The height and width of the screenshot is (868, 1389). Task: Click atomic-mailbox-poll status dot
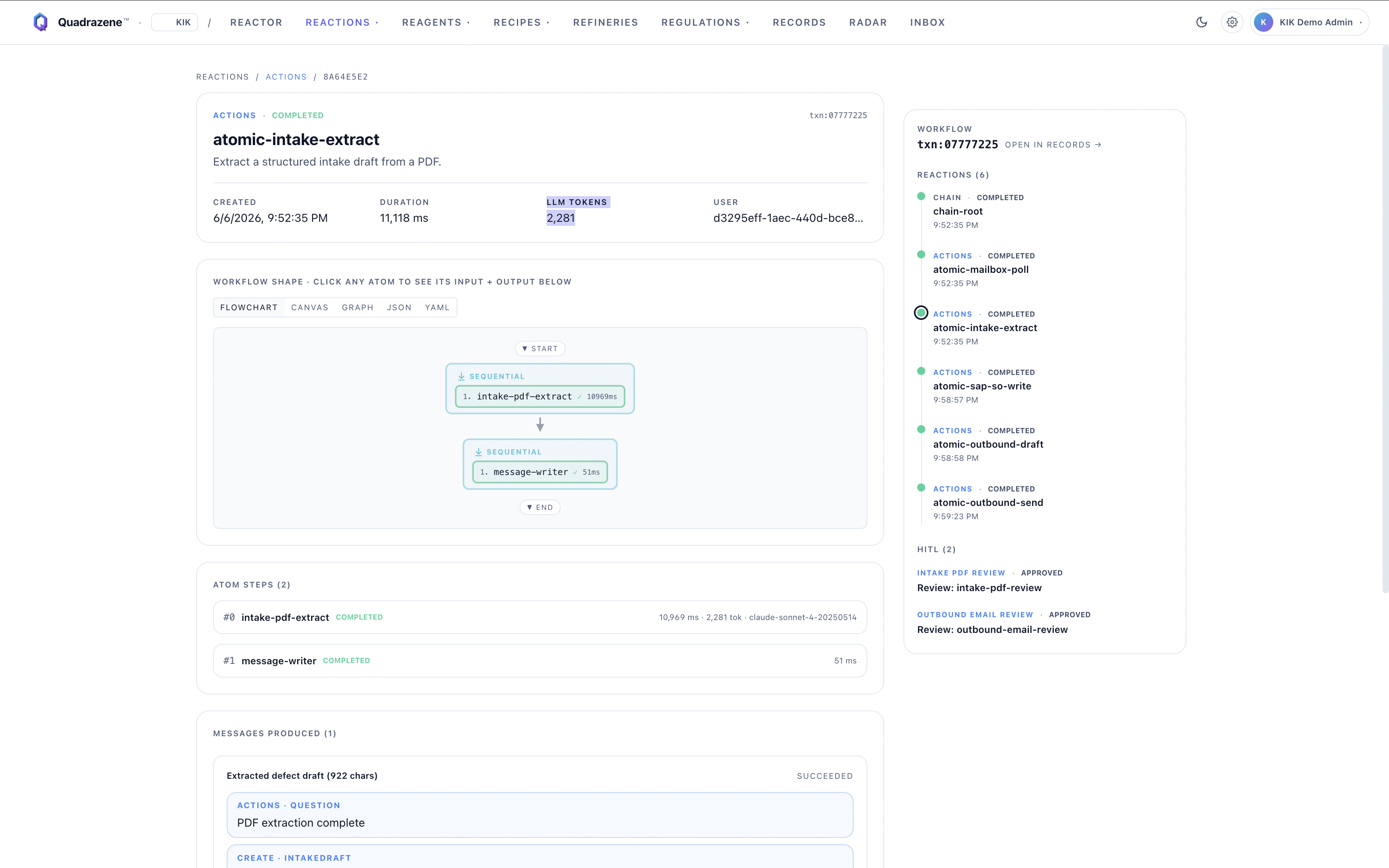pos(921,255)
